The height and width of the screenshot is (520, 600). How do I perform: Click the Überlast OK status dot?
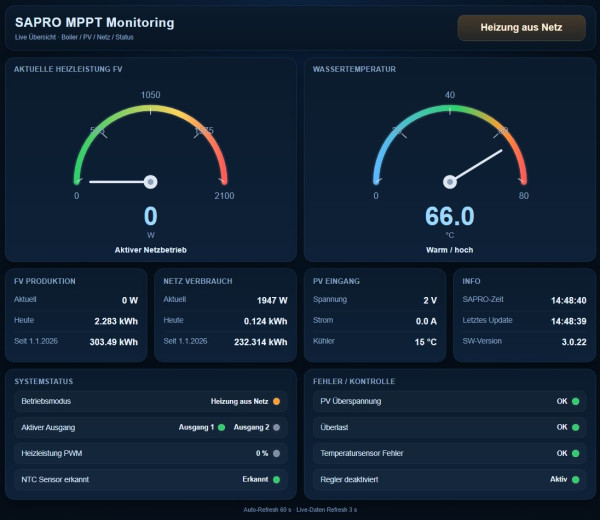tap(576, 427)
